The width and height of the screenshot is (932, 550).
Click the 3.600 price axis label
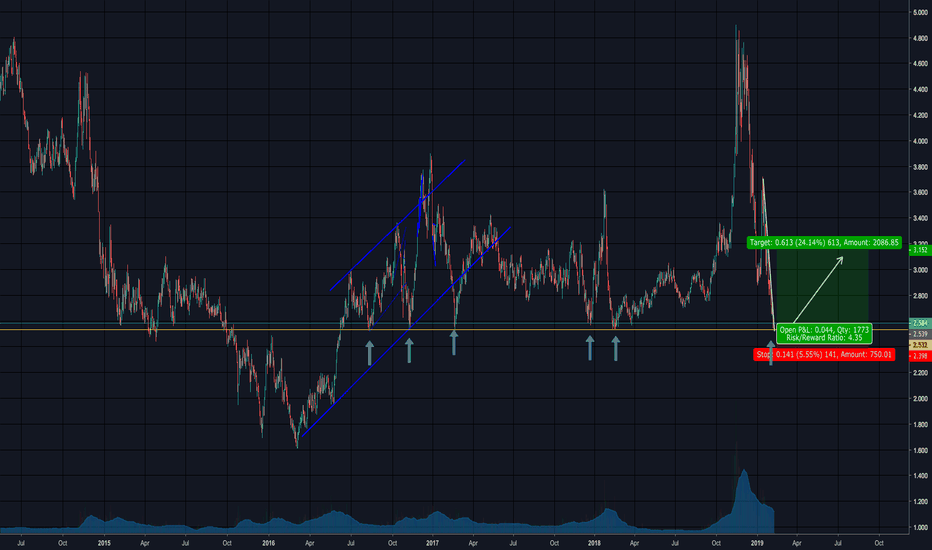point(920,193)
